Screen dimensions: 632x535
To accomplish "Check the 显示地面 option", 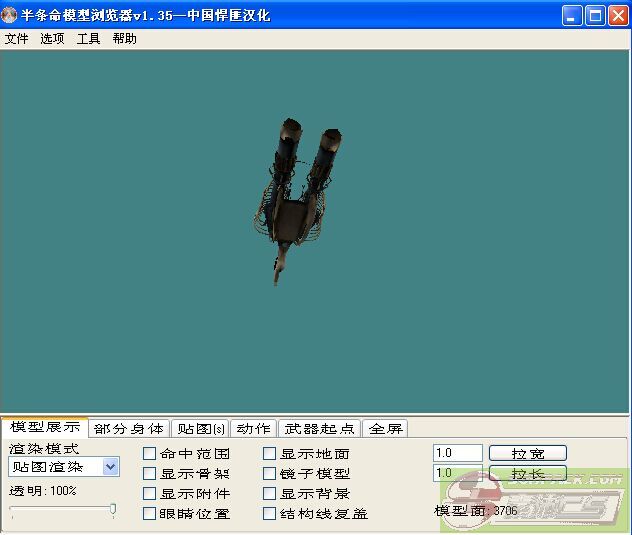I will [270, 454].
